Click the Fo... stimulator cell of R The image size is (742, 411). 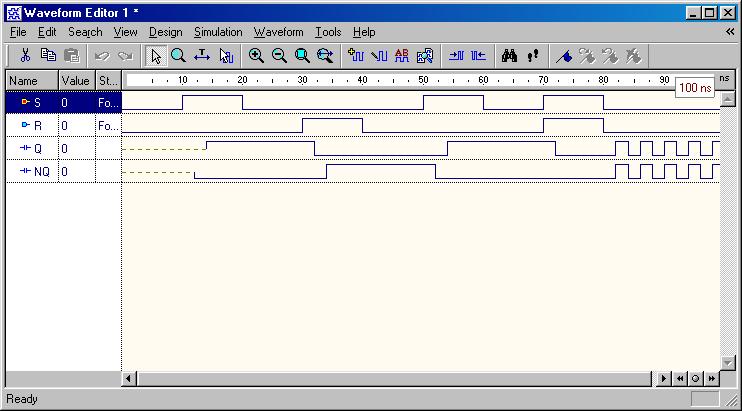[108, 125]
